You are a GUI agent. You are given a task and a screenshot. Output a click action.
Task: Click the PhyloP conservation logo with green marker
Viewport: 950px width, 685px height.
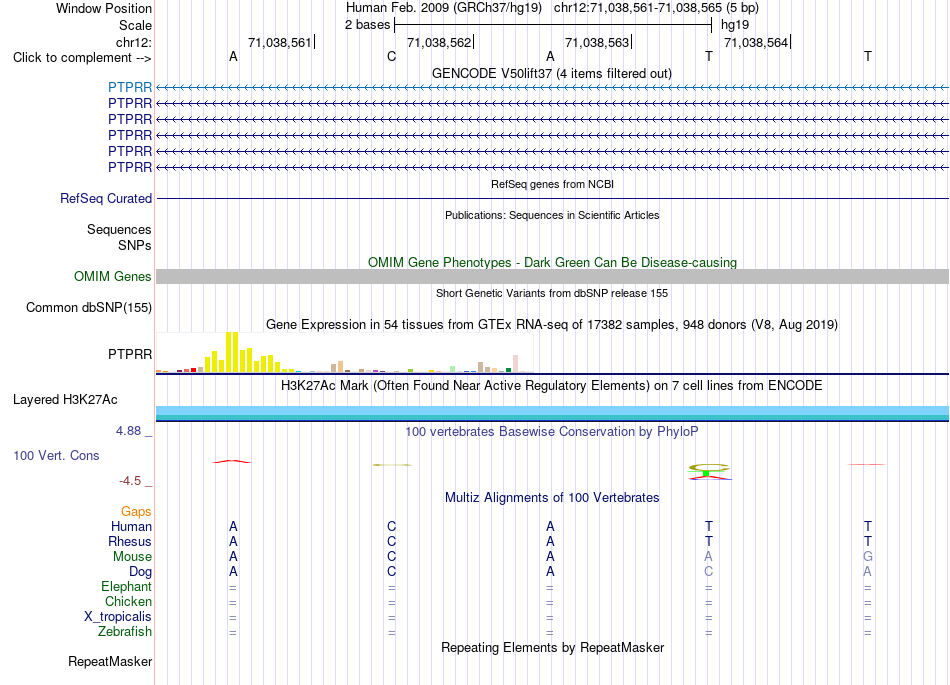(709, 471)
